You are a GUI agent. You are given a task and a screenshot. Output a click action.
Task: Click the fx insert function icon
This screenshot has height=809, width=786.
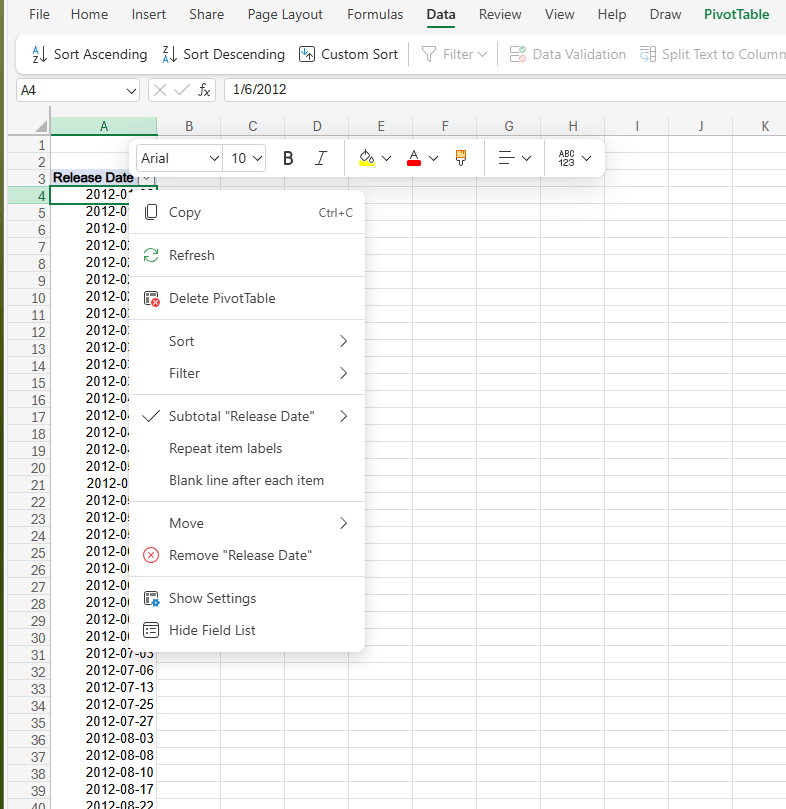pos(204,90)
